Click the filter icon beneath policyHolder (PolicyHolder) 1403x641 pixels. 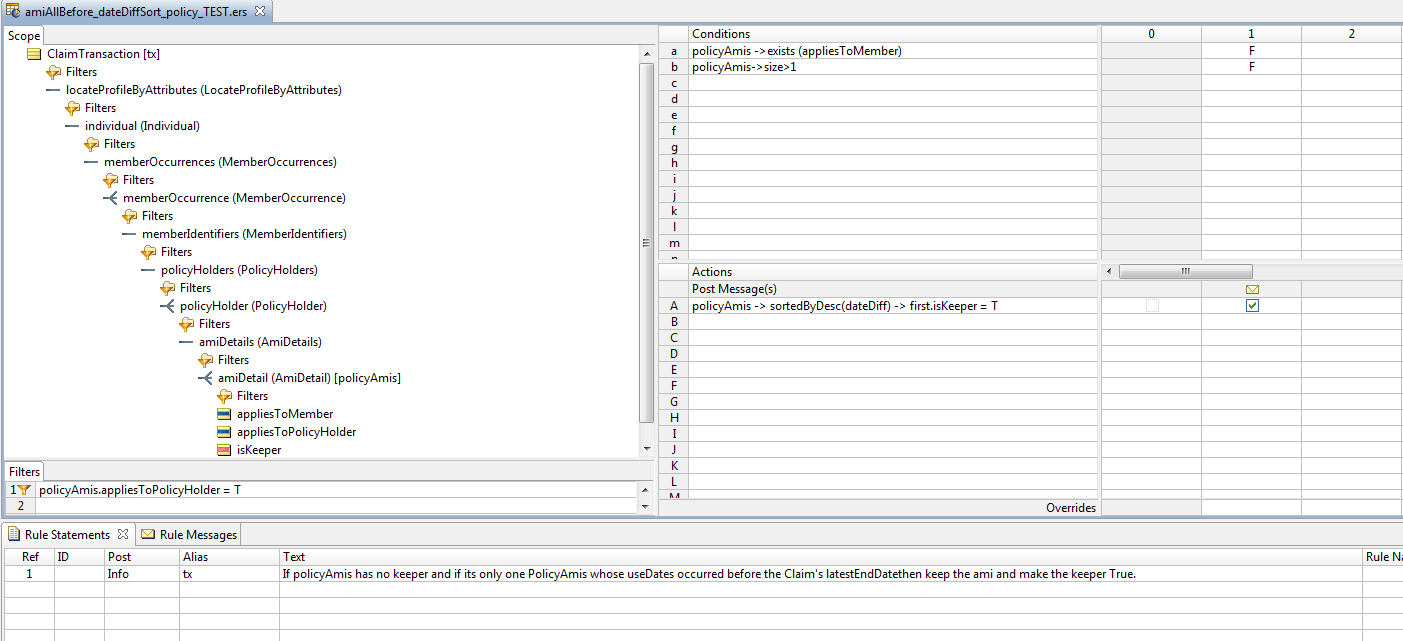187,324
